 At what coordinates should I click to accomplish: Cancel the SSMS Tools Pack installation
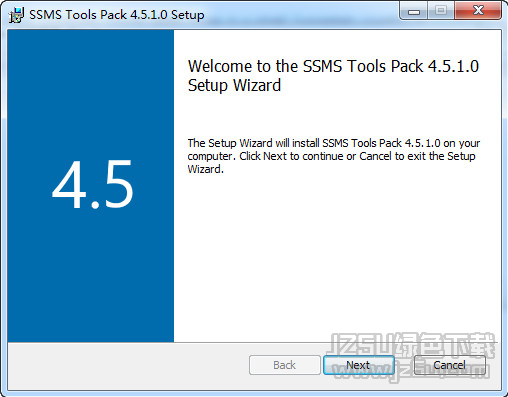[449, 365]
